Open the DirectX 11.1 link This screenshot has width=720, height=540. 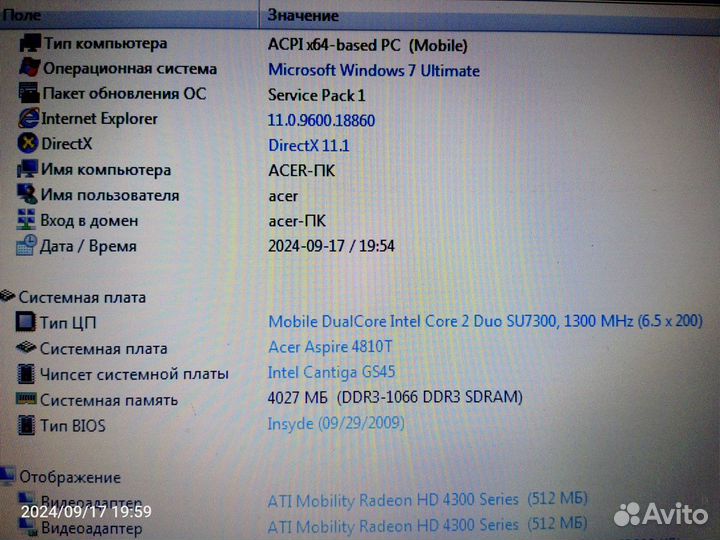pyautogui.click(x=309, y=146)
